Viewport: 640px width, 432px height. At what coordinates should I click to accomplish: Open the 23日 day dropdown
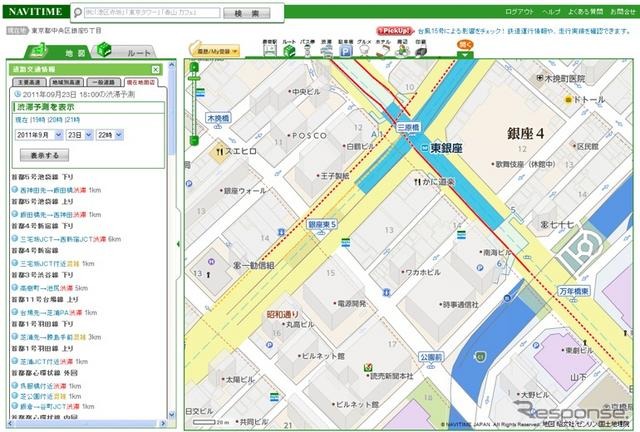80,135
